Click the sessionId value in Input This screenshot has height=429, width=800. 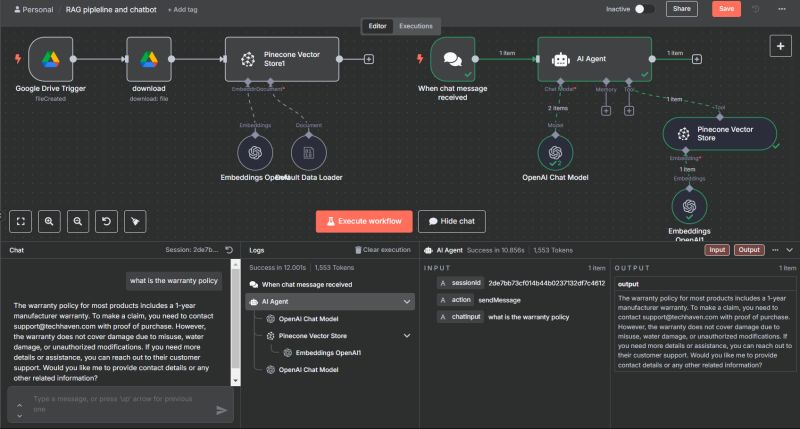(x=546, y=283)
